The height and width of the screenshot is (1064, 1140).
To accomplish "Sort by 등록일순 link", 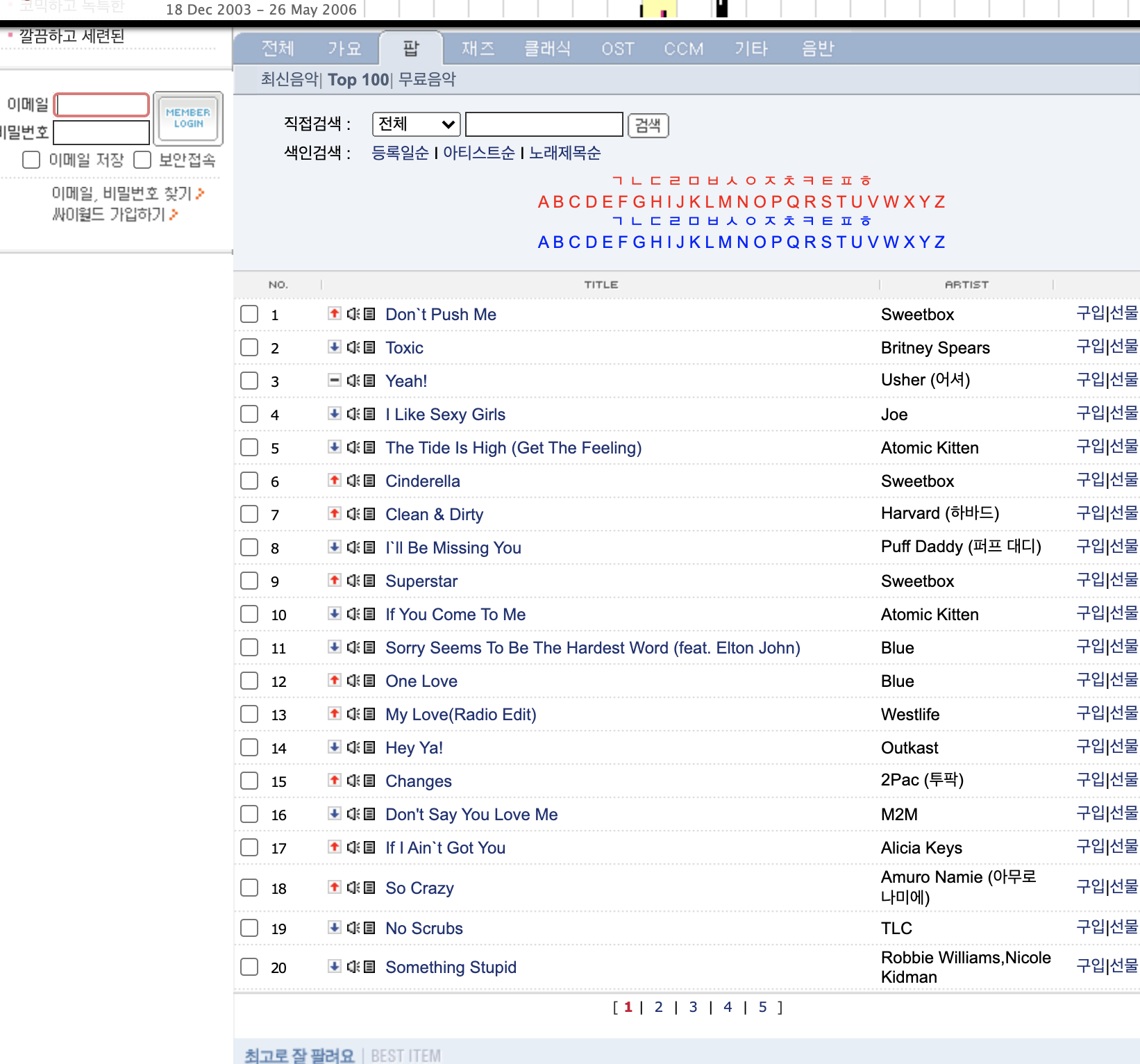I will click(400, 153).
